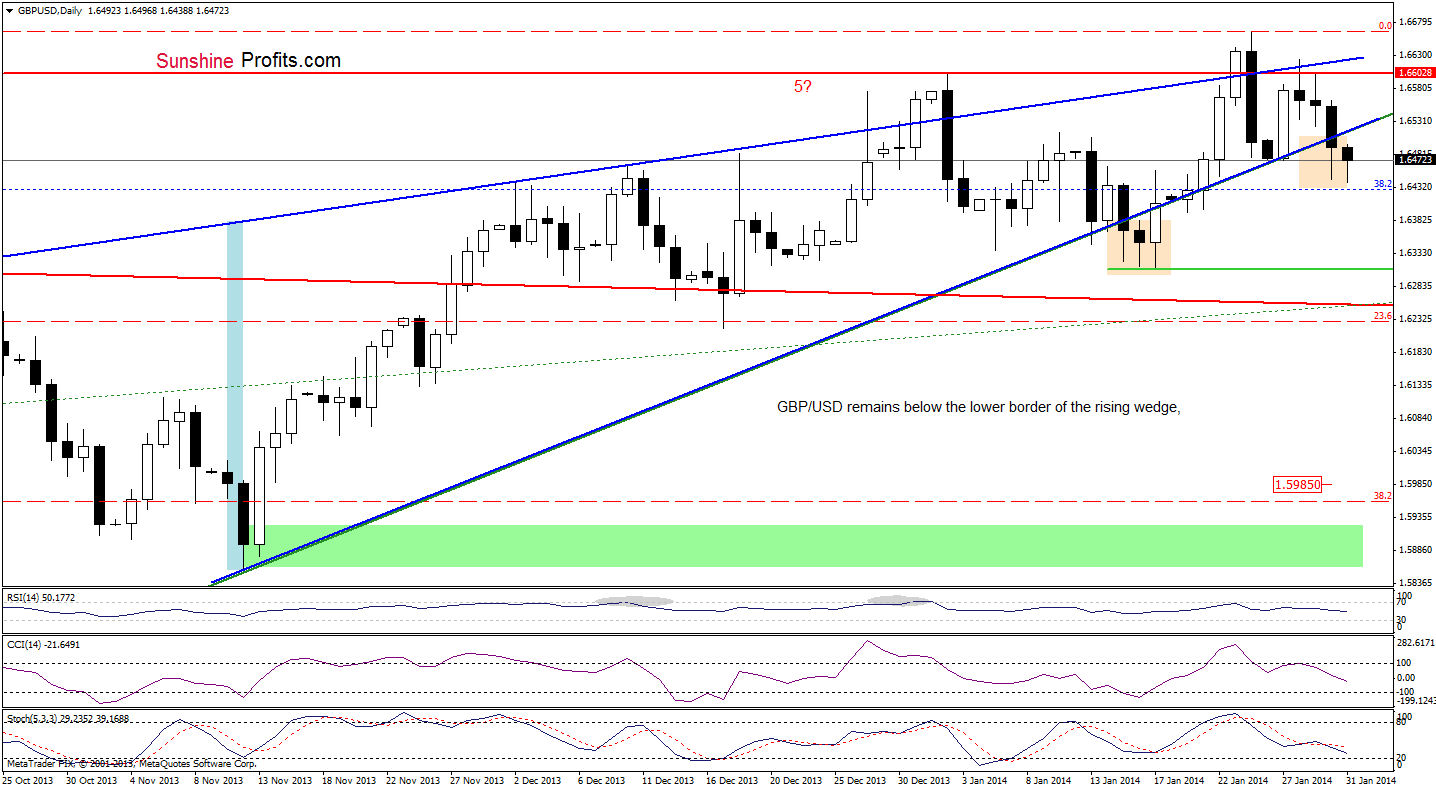Select the boxed red 1.59850 target label

[x=1298, y=484]
